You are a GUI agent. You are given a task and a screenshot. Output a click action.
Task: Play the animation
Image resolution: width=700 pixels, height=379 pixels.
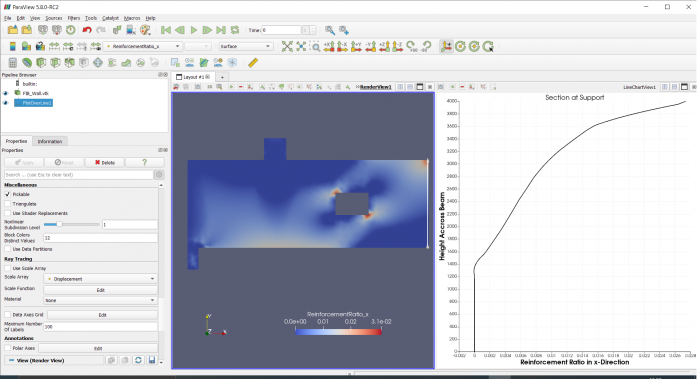click(194, 30)
